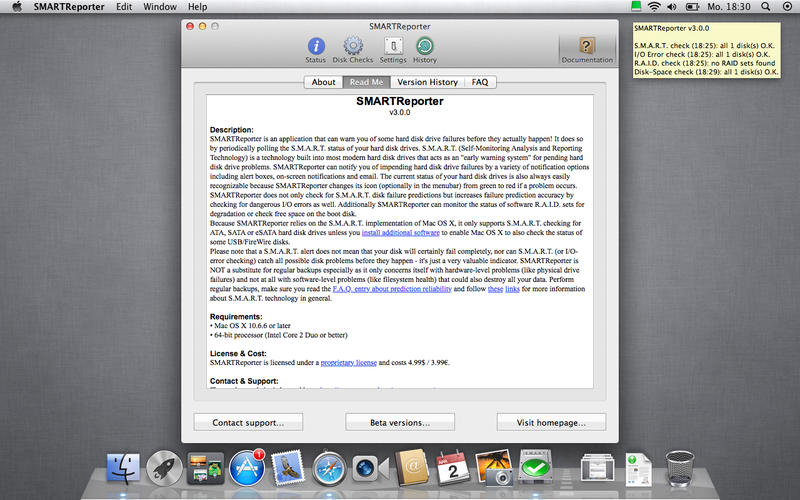Open the Wi-Fi menubar icon
Viewport: 800px width, 500px height.
(654, 7)
